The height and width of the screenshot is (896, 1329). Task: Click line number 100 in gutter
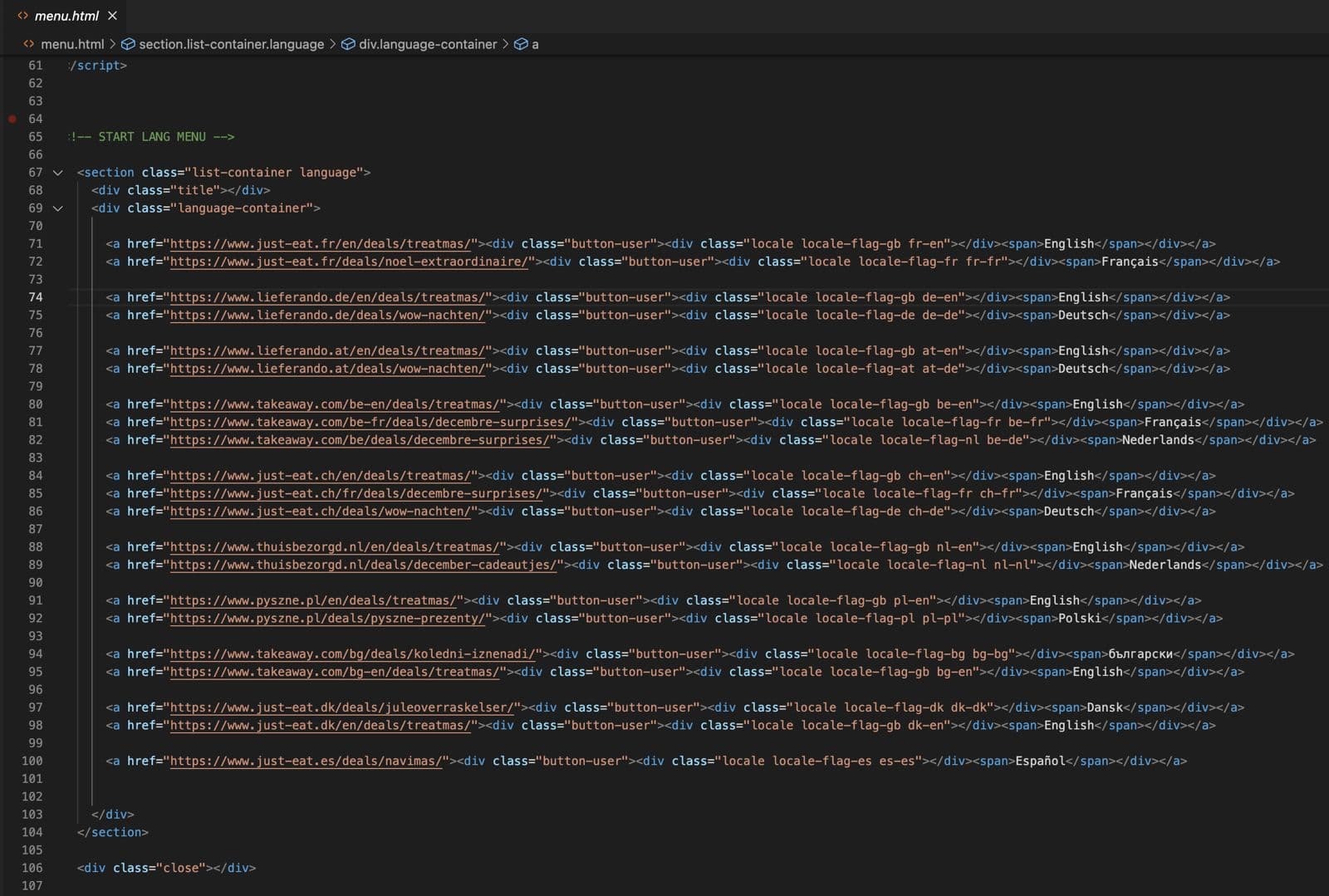tap(32, 761)
